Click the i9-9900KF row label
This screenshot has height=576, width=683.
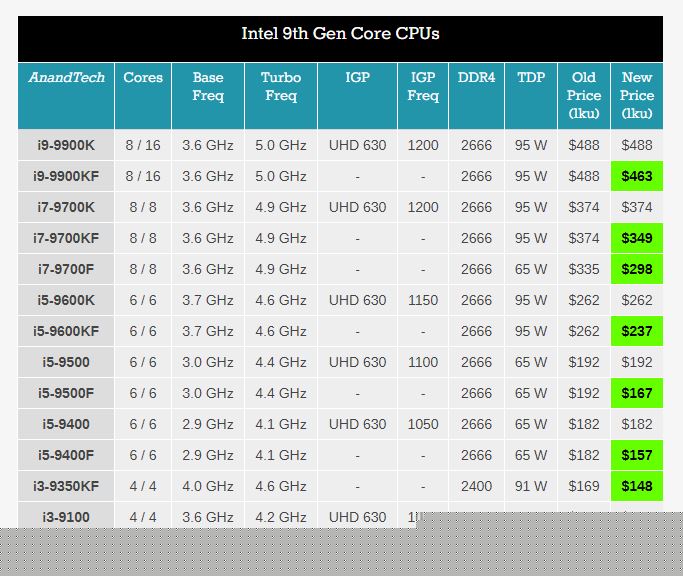click(66, 176)
